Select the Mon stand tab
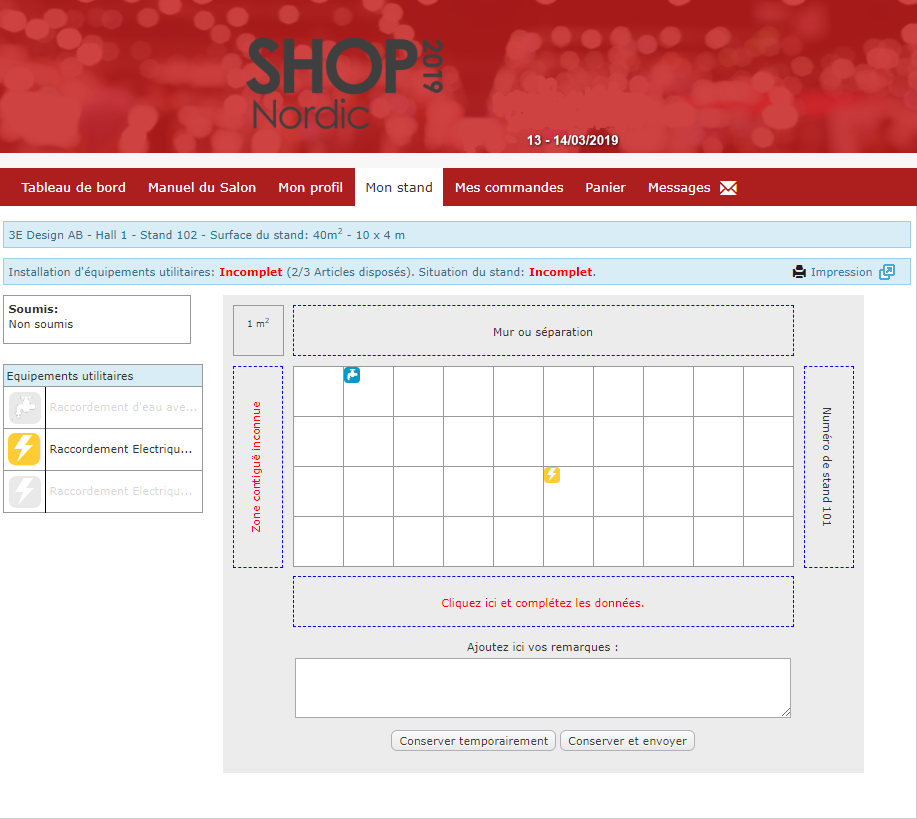The width and height of the screenshot is (917, 819). point(399,187)
